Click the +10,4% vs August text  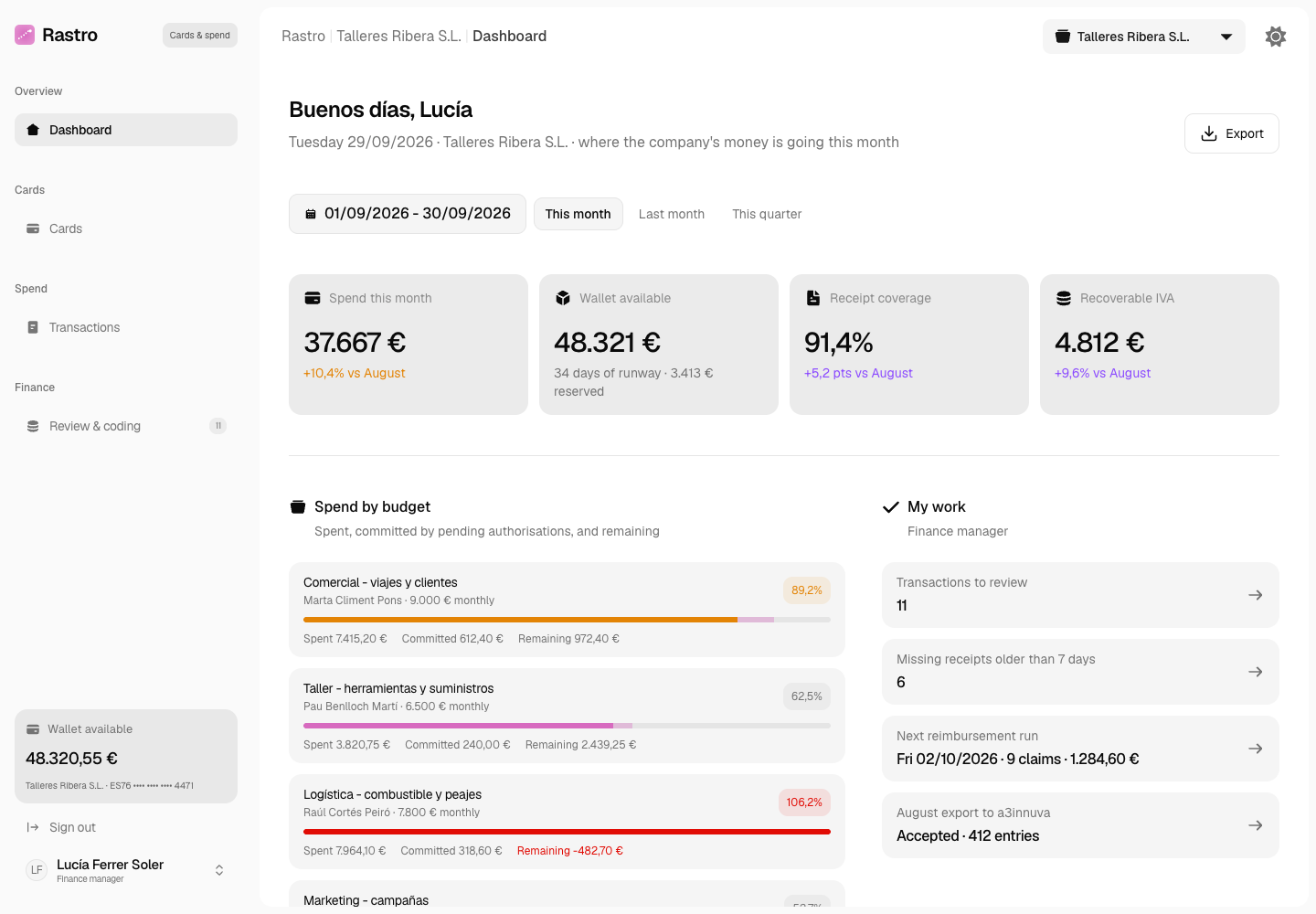355,373
